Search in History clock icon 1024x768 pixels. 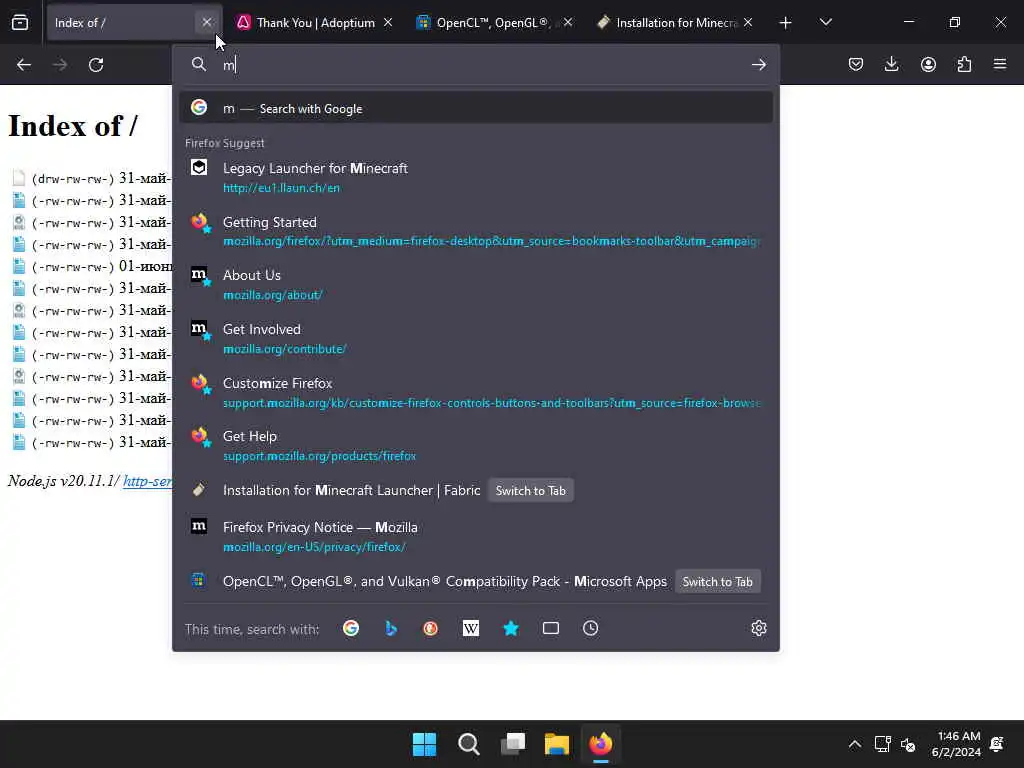tap(590, 628)
